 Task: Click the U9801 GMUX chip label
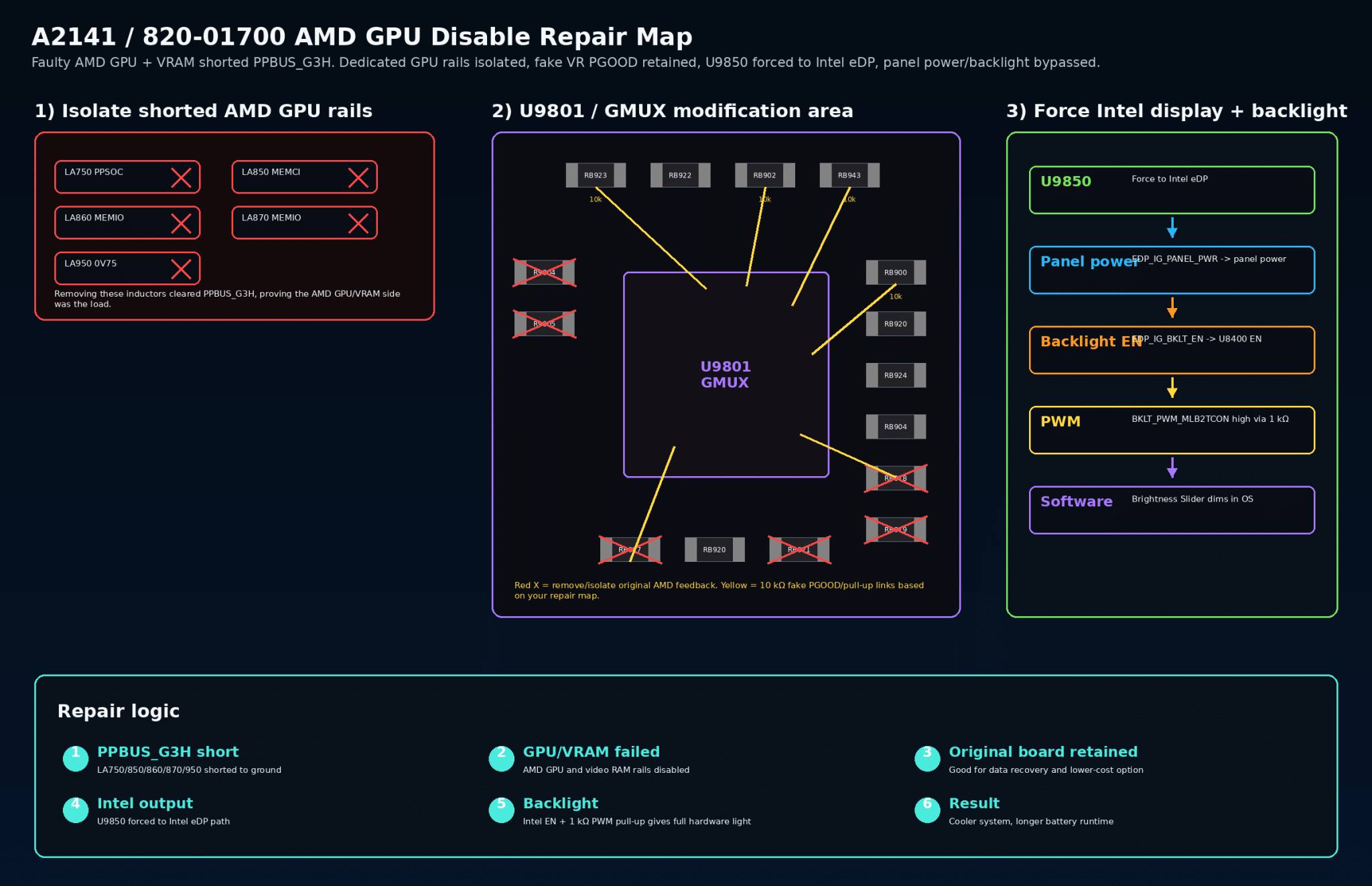point(726,374)
